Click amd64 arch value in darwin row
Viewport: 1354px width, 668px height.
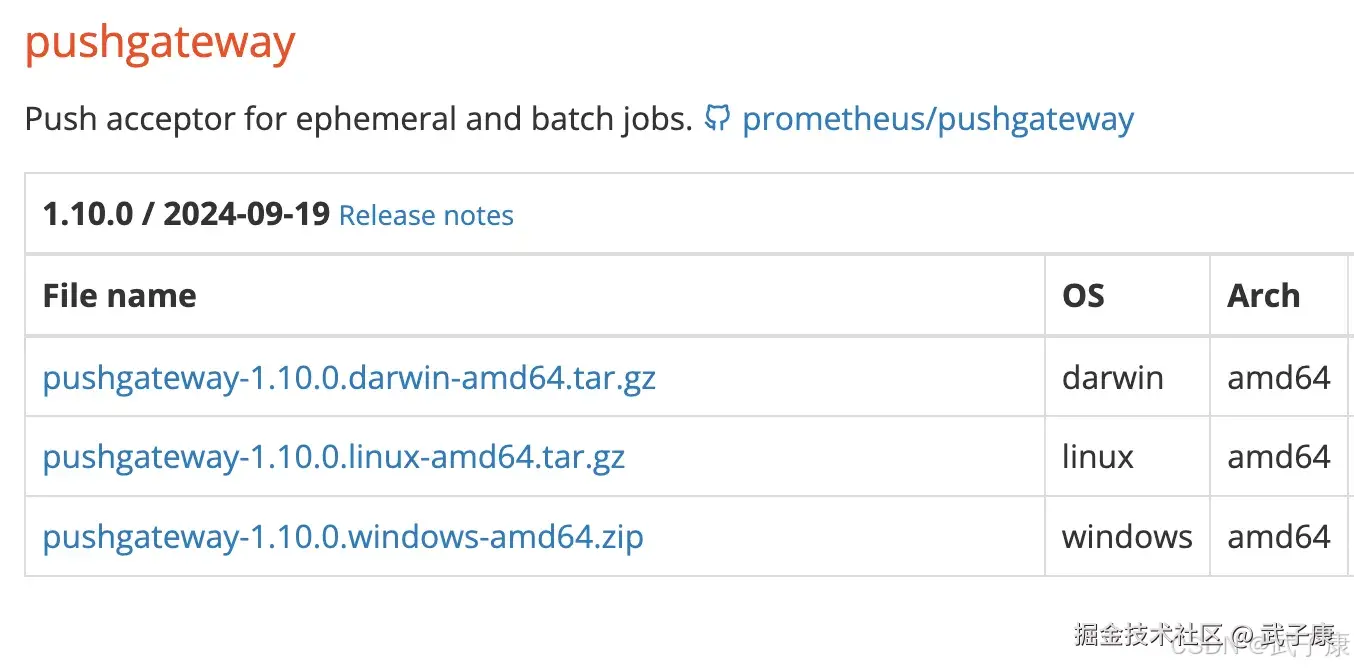click(x=1279, y=377)
